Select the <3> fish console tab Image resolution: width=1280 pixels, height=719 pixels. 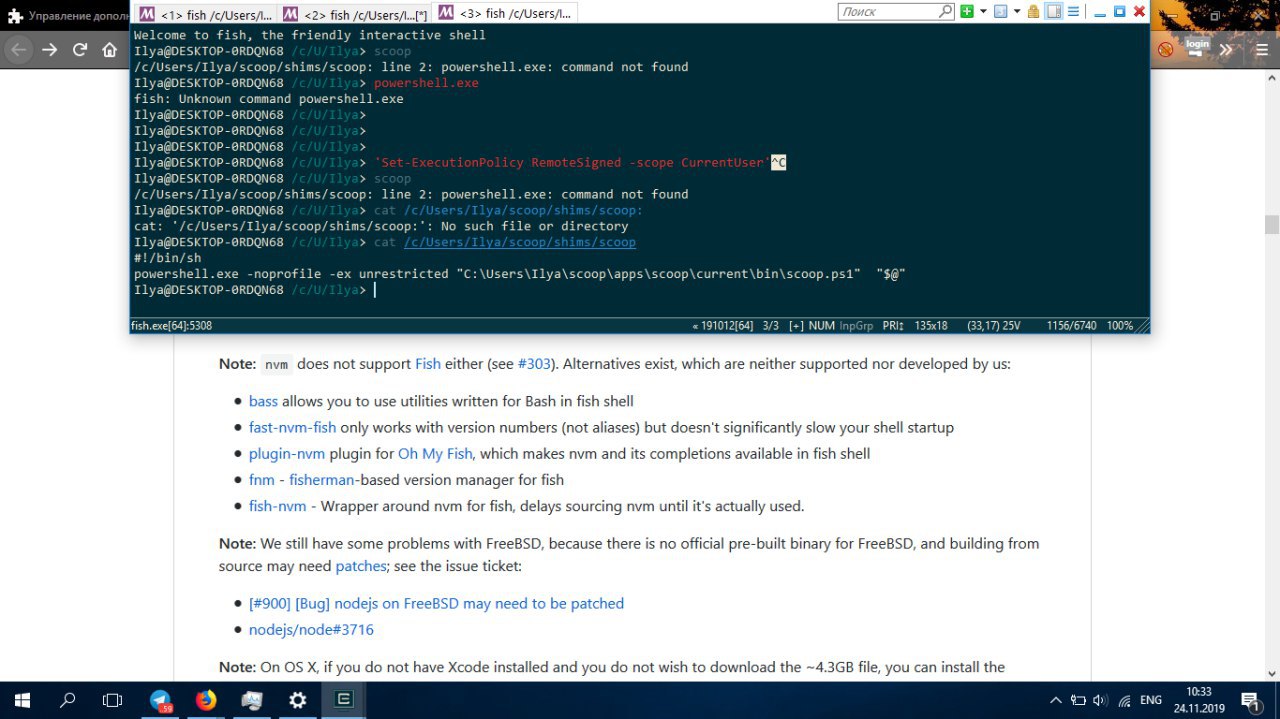[505, 13]
